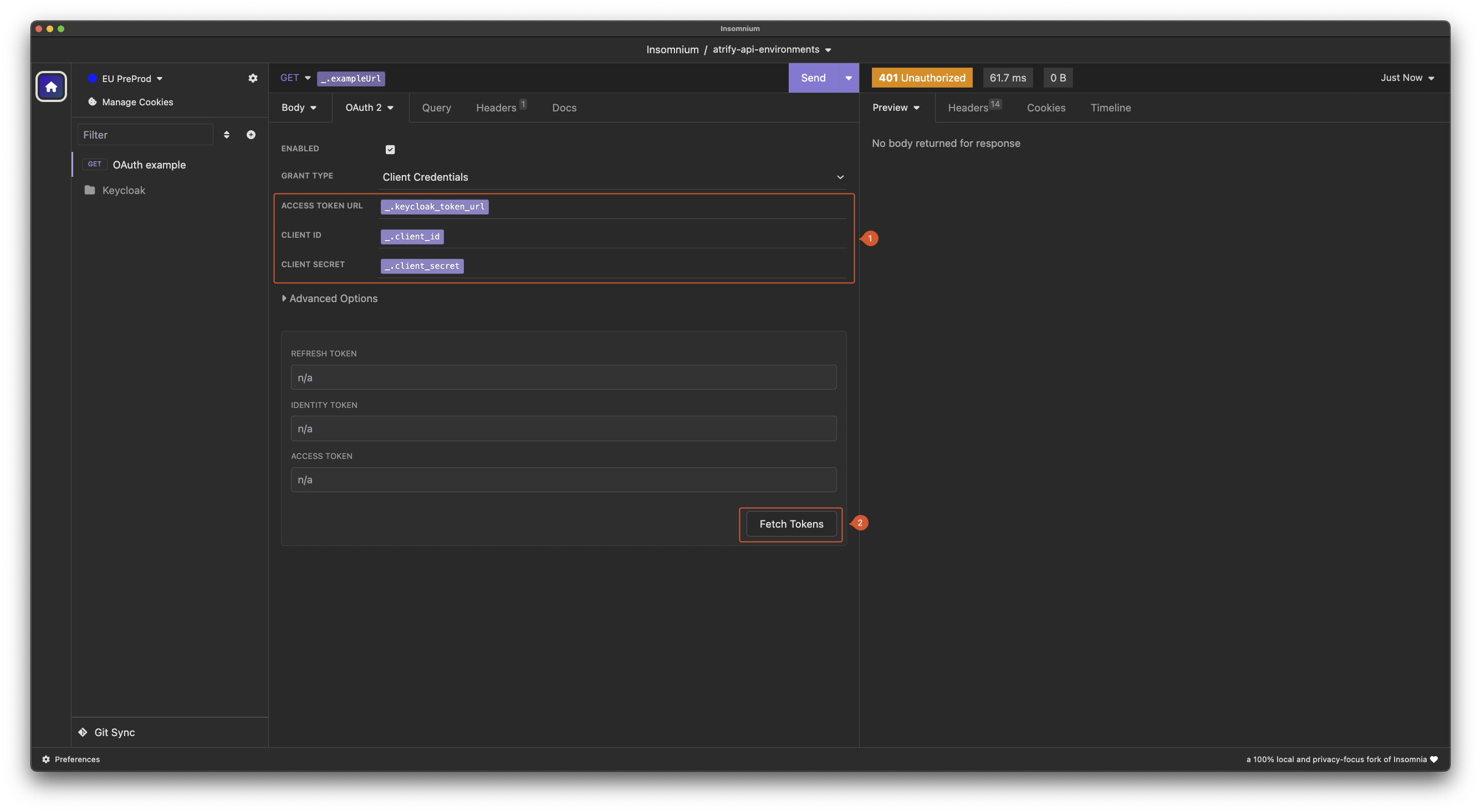Open the Grant Type dropdown
The height and width of the screenshot is (812, 1481).
[613, 177]
